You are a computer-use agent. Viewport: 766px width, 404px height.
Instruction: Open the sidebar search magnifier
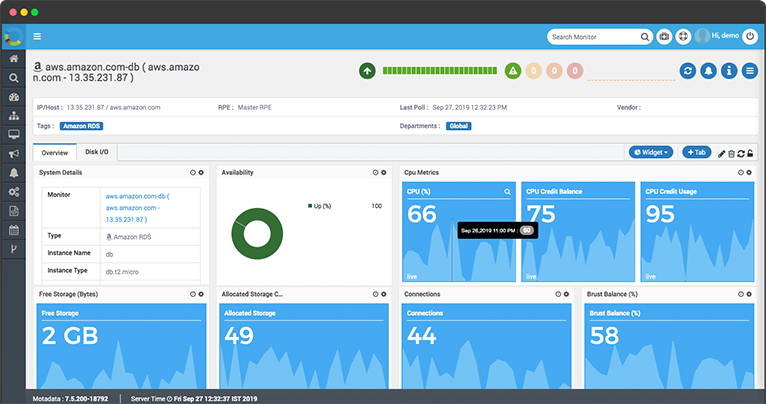(x=14, y=78)
